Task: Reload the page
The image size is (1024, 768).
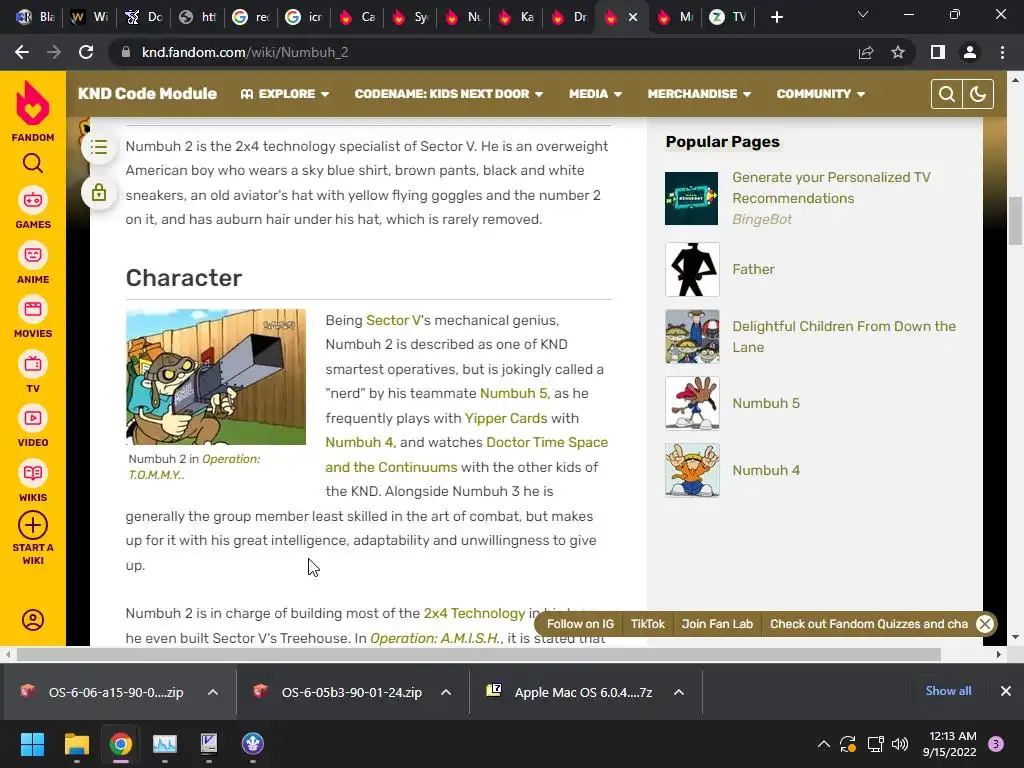Action: 86,52
